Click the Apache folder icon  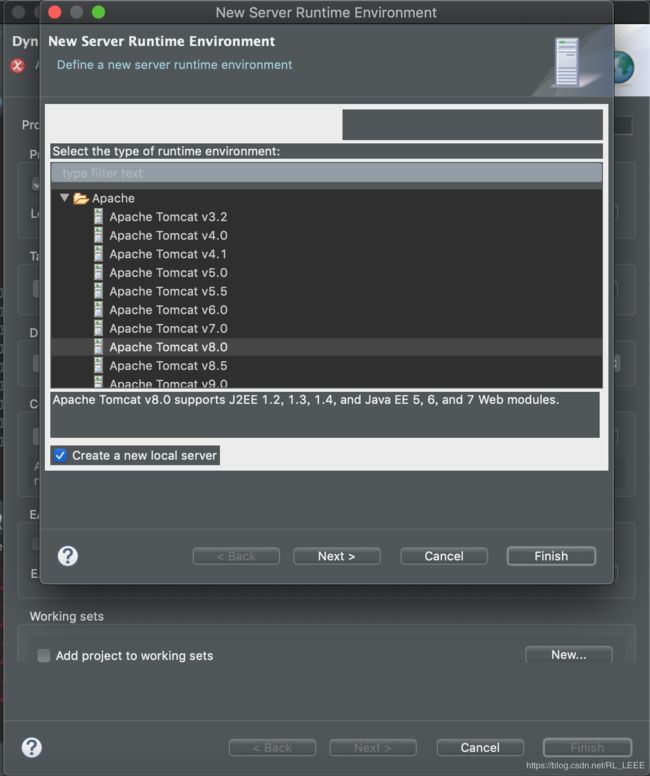81,198
